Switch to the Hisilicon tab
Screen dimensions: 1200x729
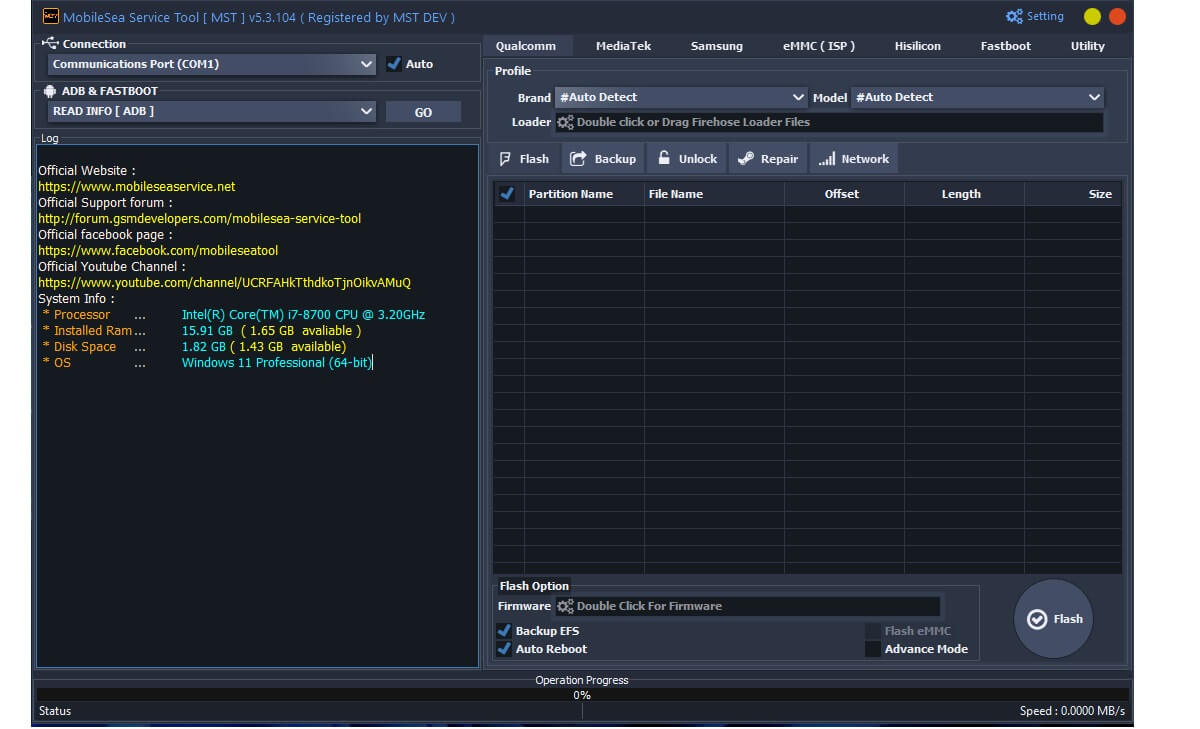(x=917, y=46)
